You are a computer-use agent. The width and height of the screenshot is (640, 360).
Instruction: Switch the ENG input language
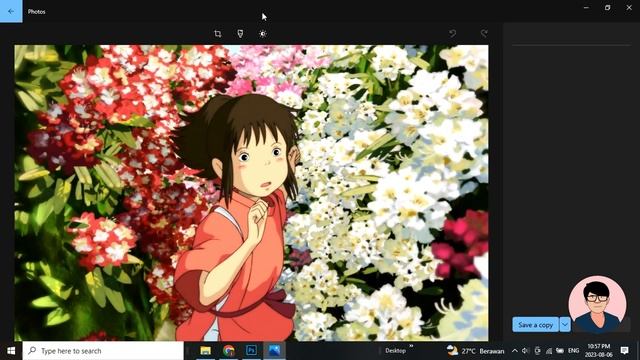(573, 351)
